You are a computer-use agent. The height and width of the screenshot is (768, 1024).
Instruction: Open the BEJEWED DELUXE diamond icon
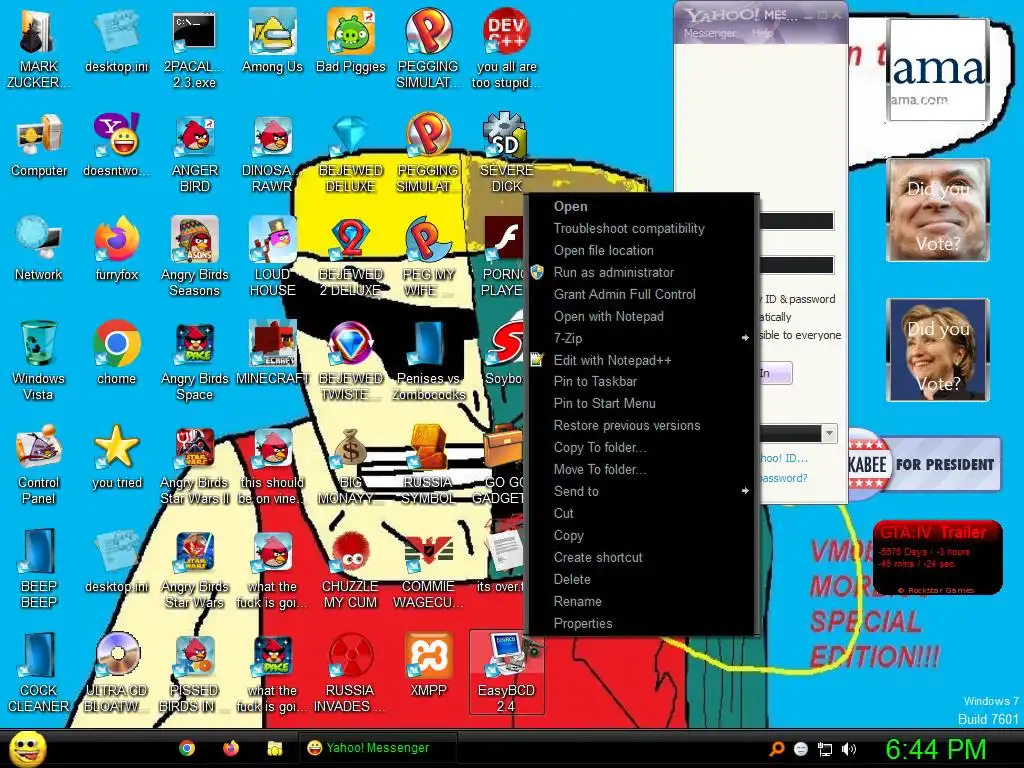351,153
